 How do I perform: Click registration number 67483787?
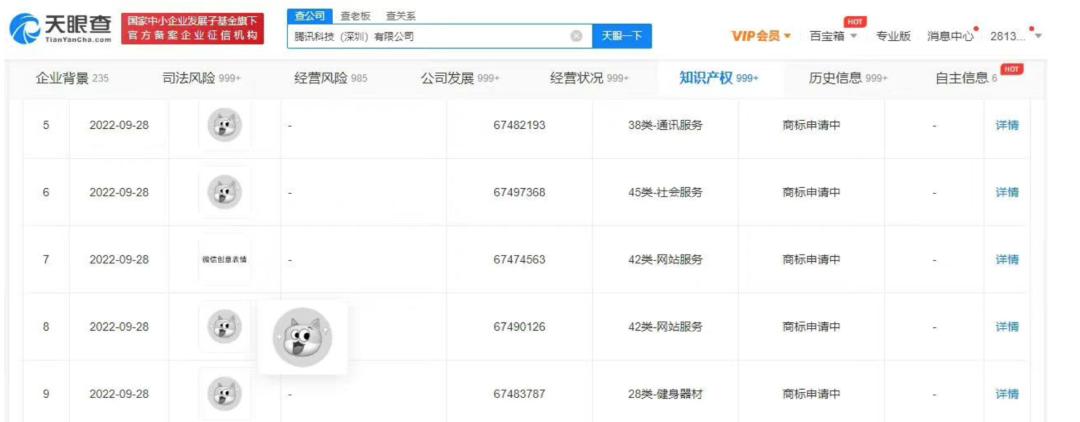point(519,394)
